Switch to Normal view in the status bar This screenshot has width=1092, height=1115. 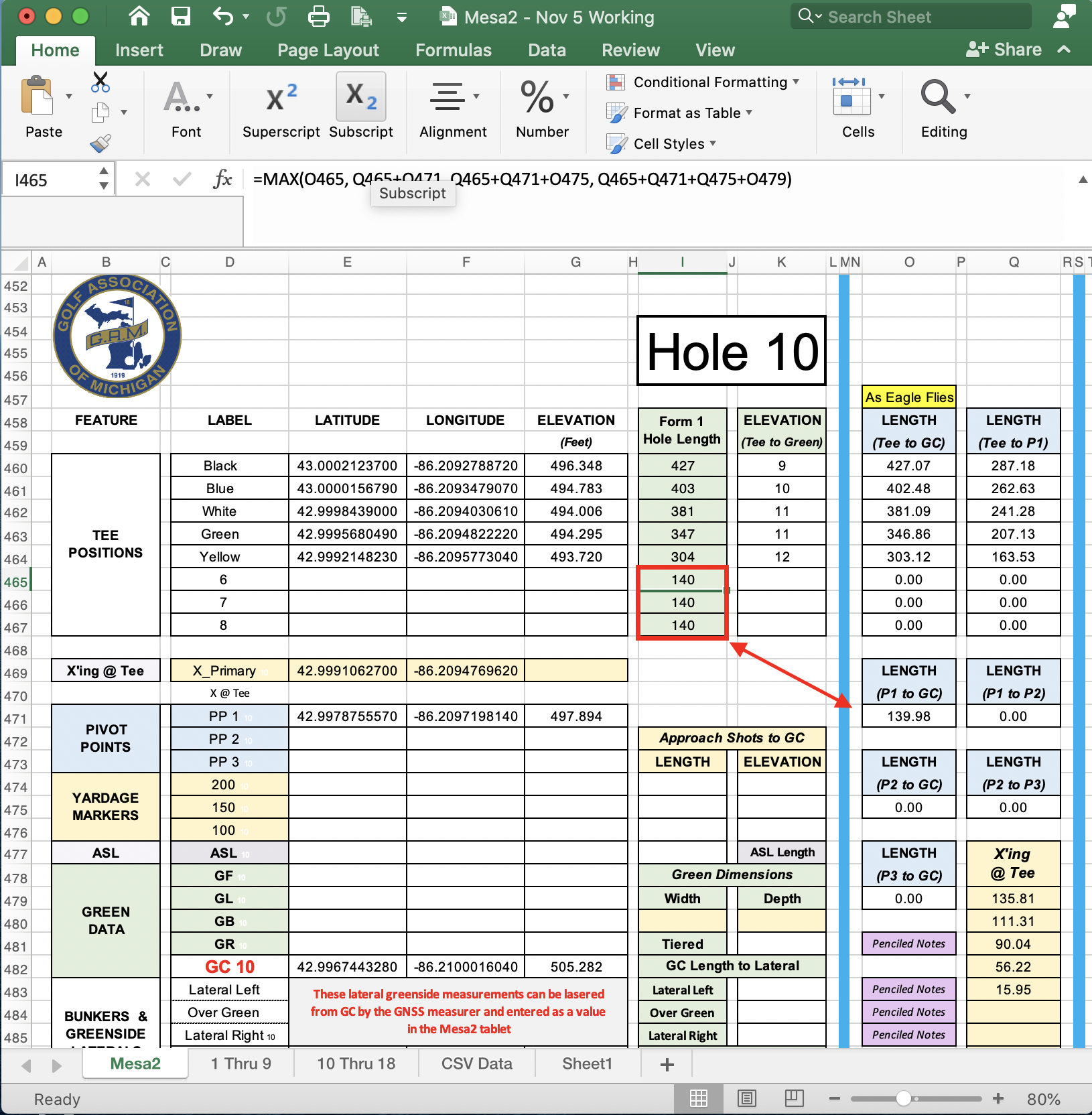click(699, 1098)
